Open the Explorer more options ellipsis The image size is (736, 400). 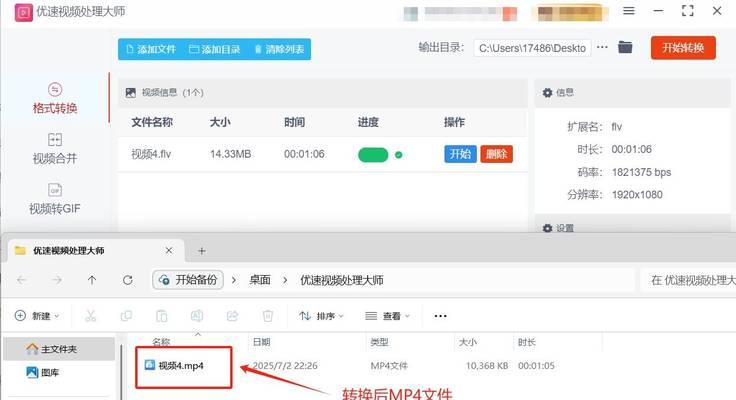point(440,316)
